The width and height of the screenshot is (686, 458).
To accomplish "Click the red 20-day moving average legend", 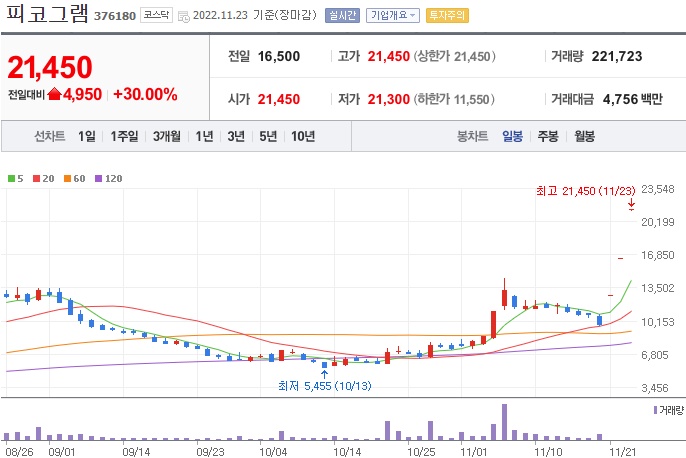I will tap(41, 178).
